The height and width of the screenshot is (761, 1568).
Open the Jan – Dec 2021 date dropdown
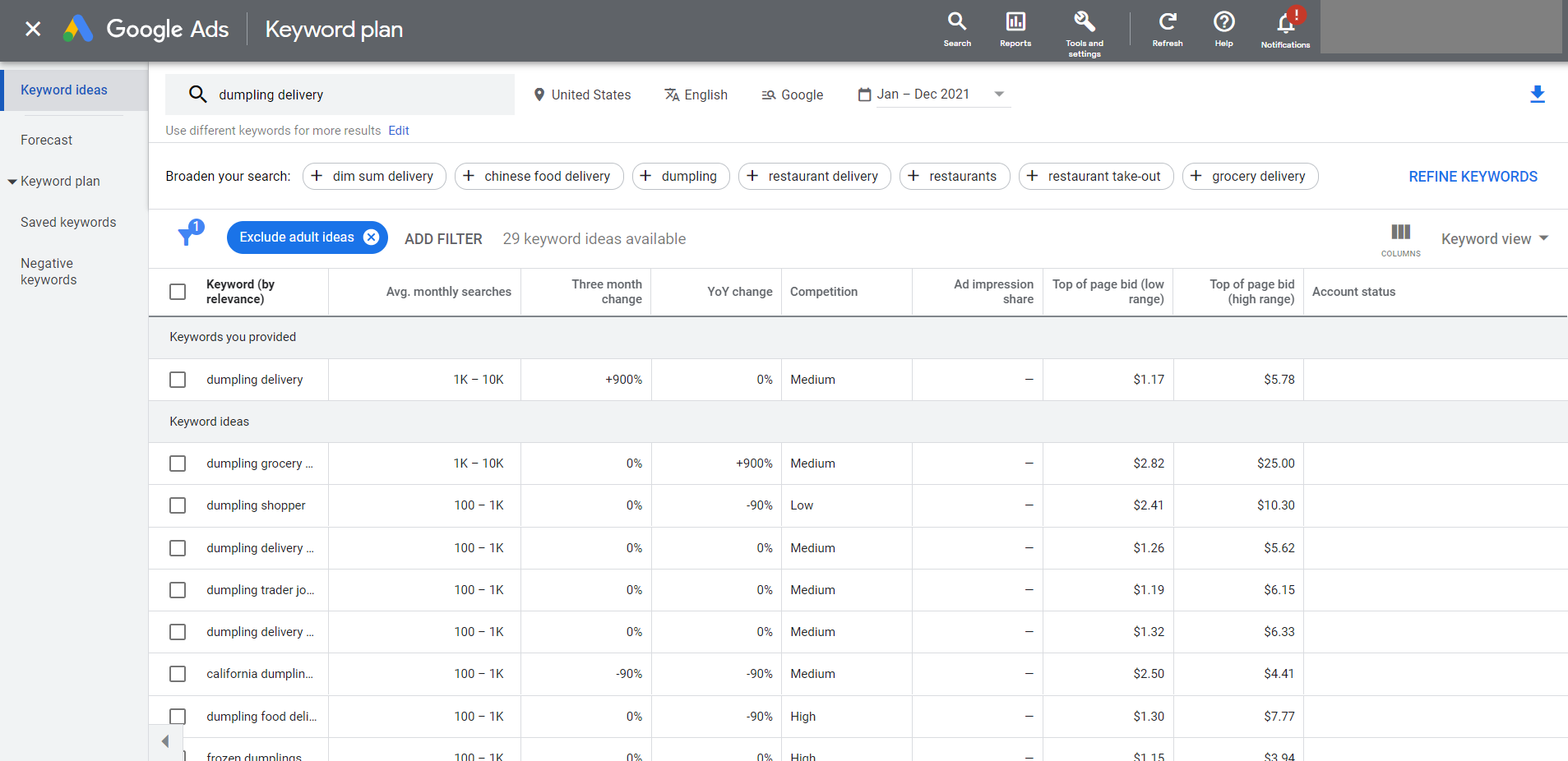click(x=943, y=95)
